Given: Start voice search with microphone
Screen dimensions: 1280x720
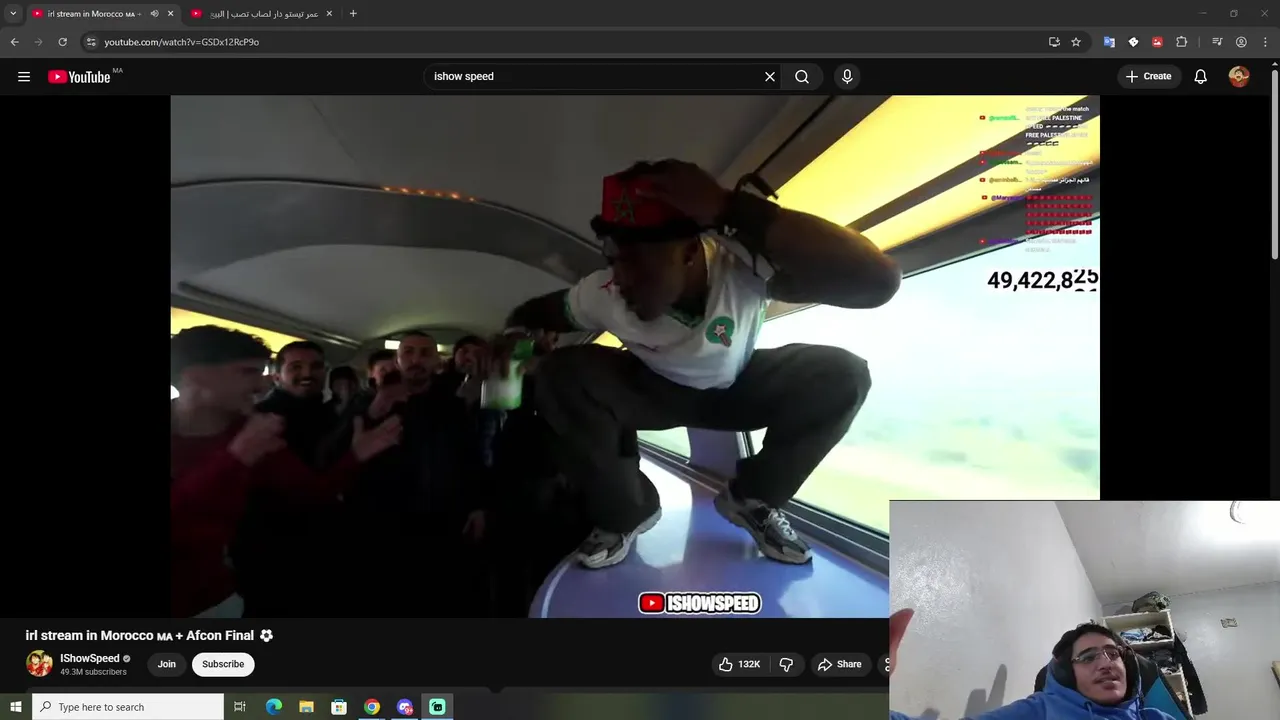Looking at the screenshot, I should [847, 77].
